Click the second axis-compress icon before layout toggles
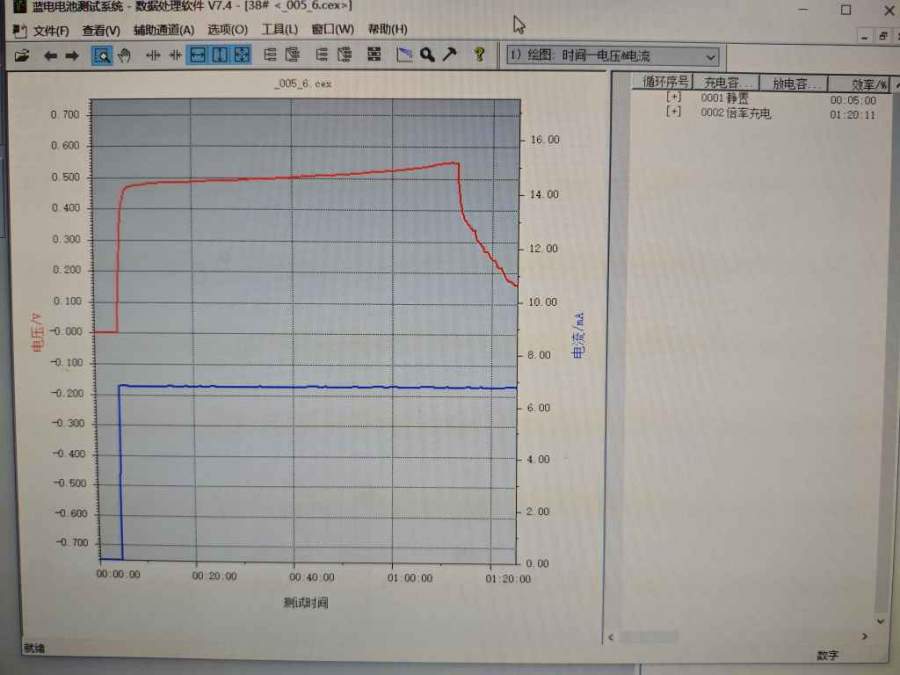 175,55
